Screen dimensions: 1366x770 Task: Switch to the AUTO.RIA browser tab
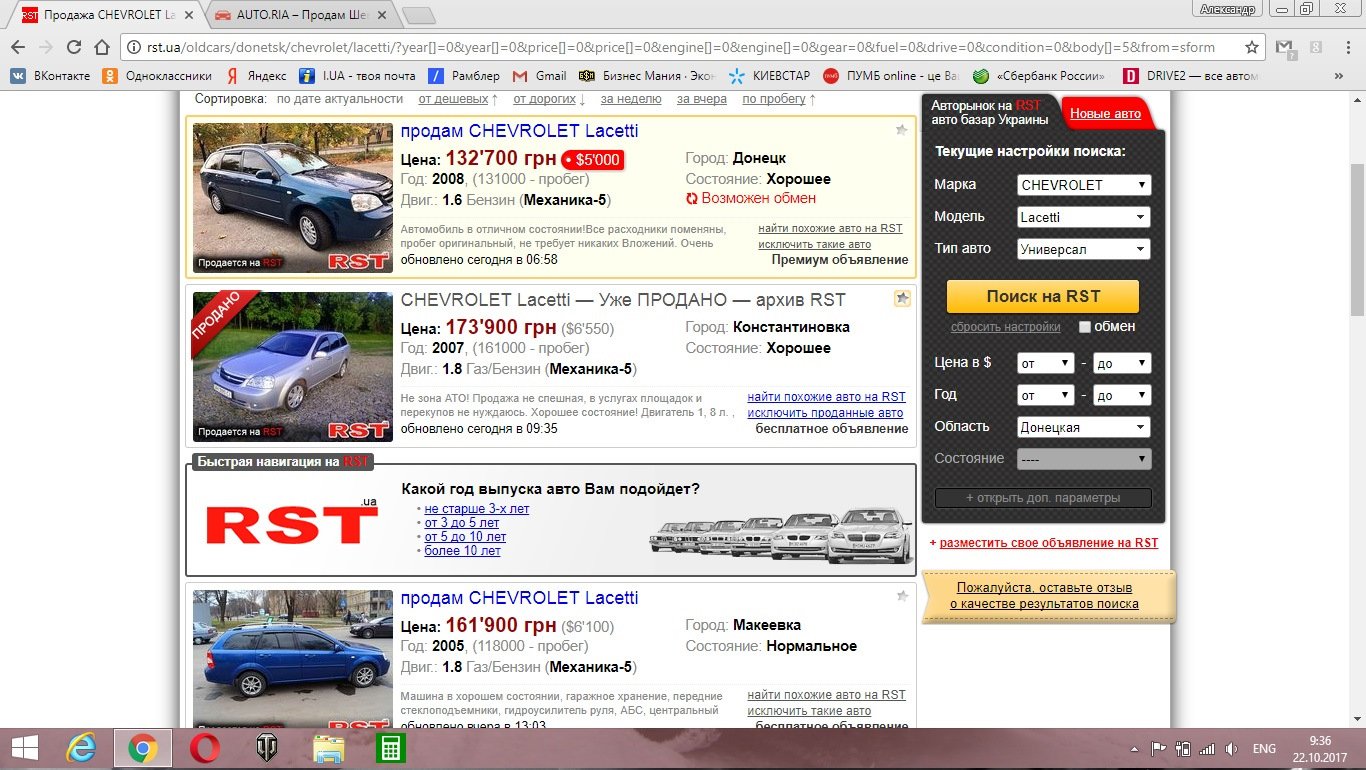pyautogui.click(x=304, y=15)
